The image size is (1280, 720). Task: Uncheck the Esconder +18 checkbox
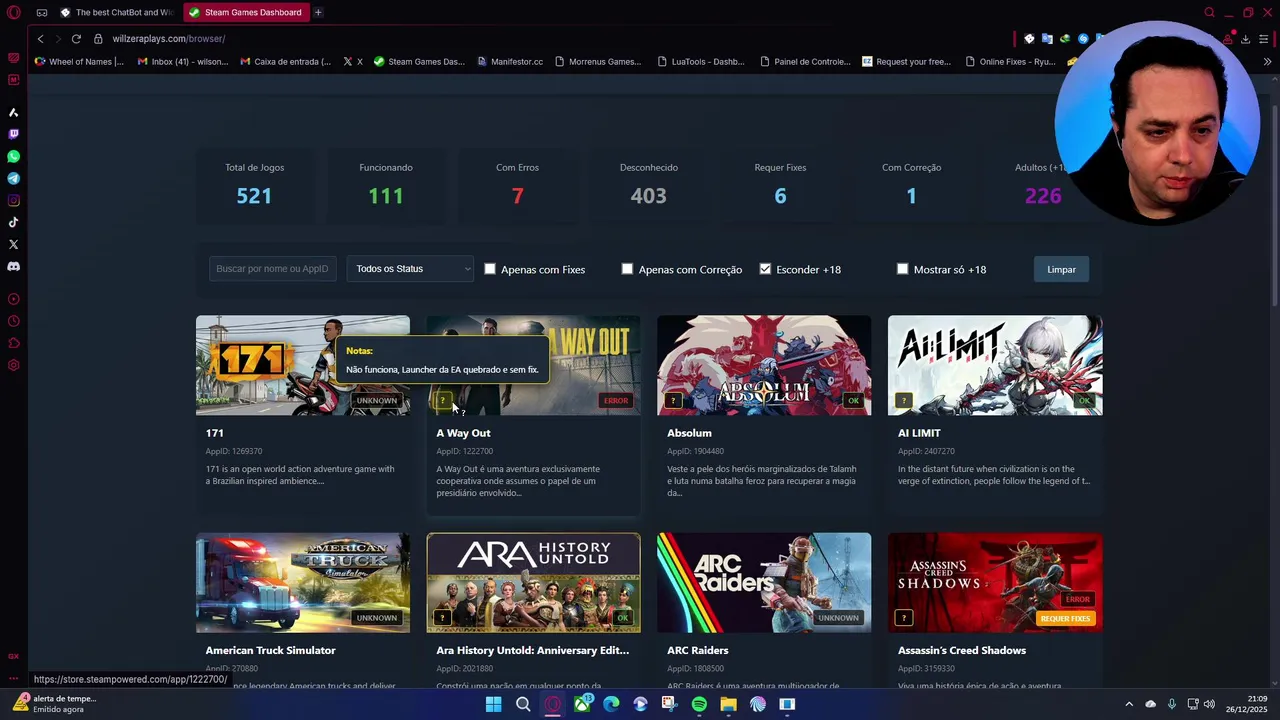pos(765,269)
